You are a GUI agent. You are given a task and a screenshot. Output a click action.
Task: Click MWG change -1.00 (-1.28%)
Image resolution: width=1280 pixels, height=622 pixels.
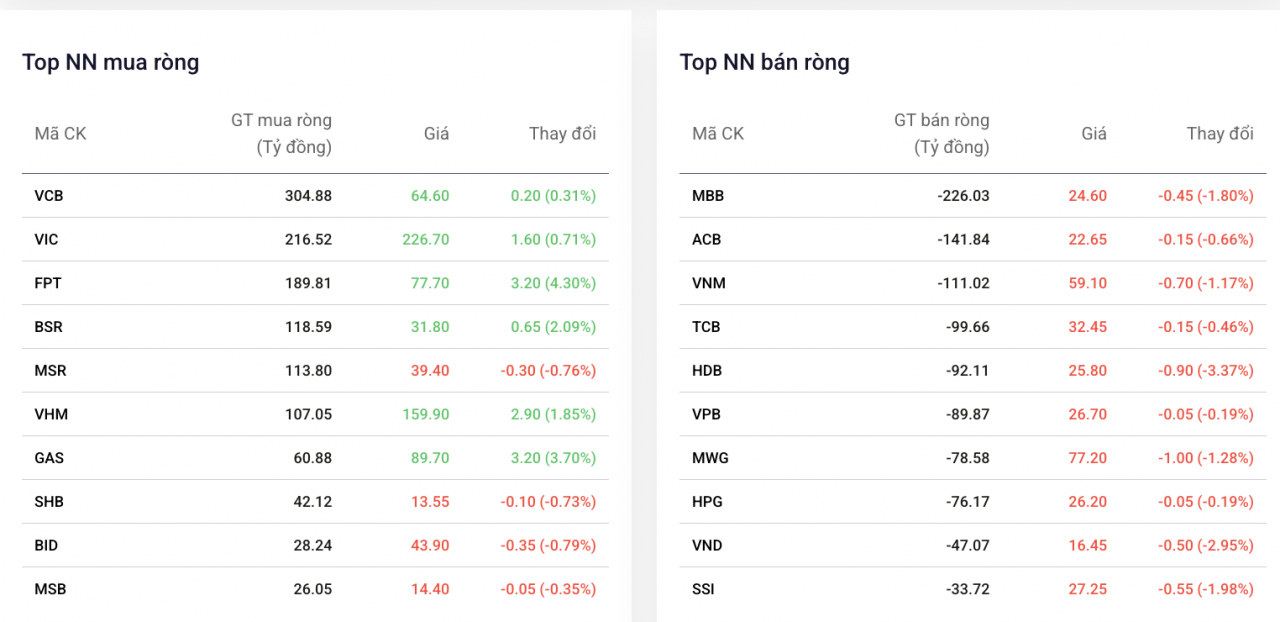pos(1206,458)
